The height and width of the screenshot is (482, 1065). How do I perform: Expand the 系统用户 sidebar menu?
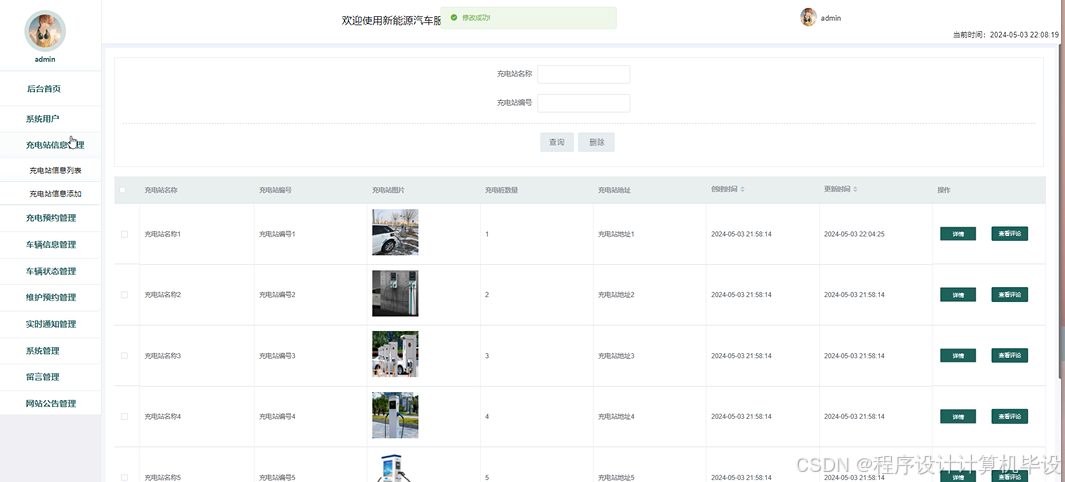[x=50, y=119]
